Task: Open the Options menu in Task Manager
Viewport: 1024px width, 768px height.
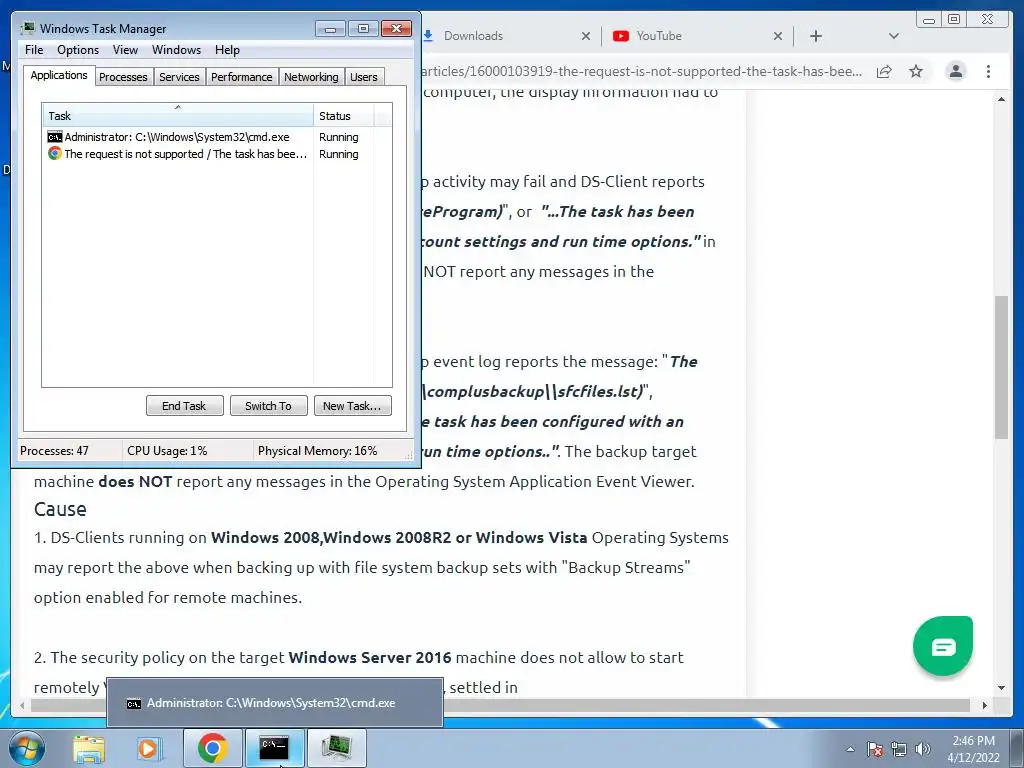Action: pos(78,50)
